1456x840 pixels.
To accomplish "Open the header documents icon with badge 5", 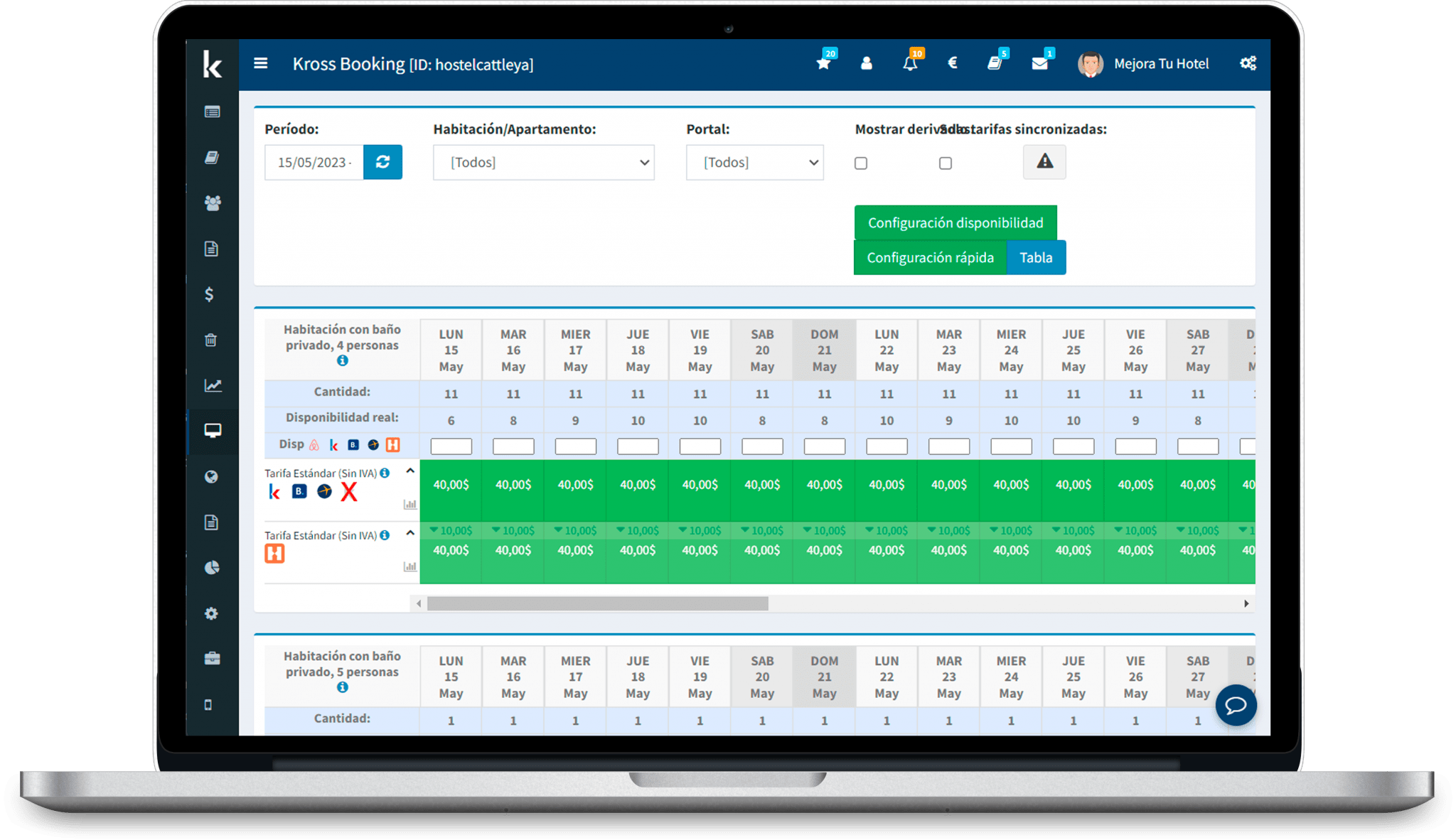I will [x=995, y=63].
